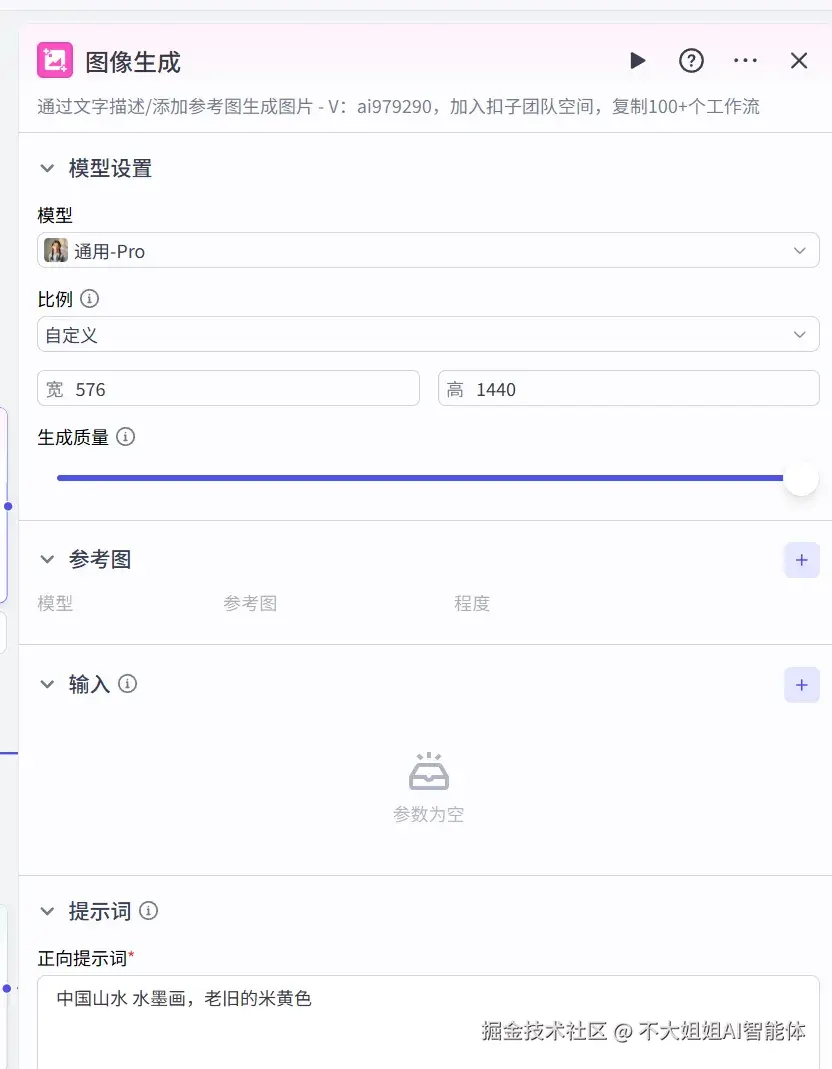Click the 生成质量 slider handle
832x1069 pixels.
[x=800, y=478]
